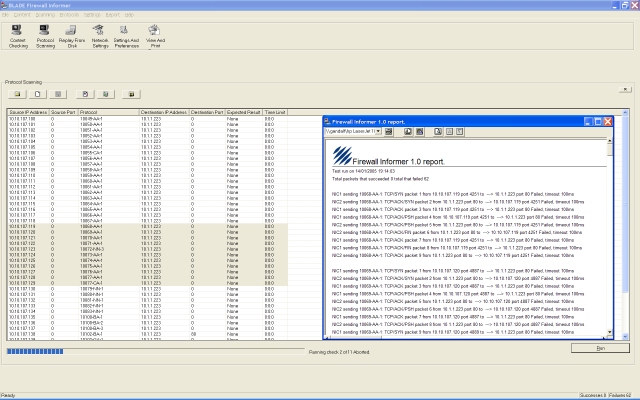
Task: Click the page preview icon in report toolbar
Action: click(x=438, y=131)
